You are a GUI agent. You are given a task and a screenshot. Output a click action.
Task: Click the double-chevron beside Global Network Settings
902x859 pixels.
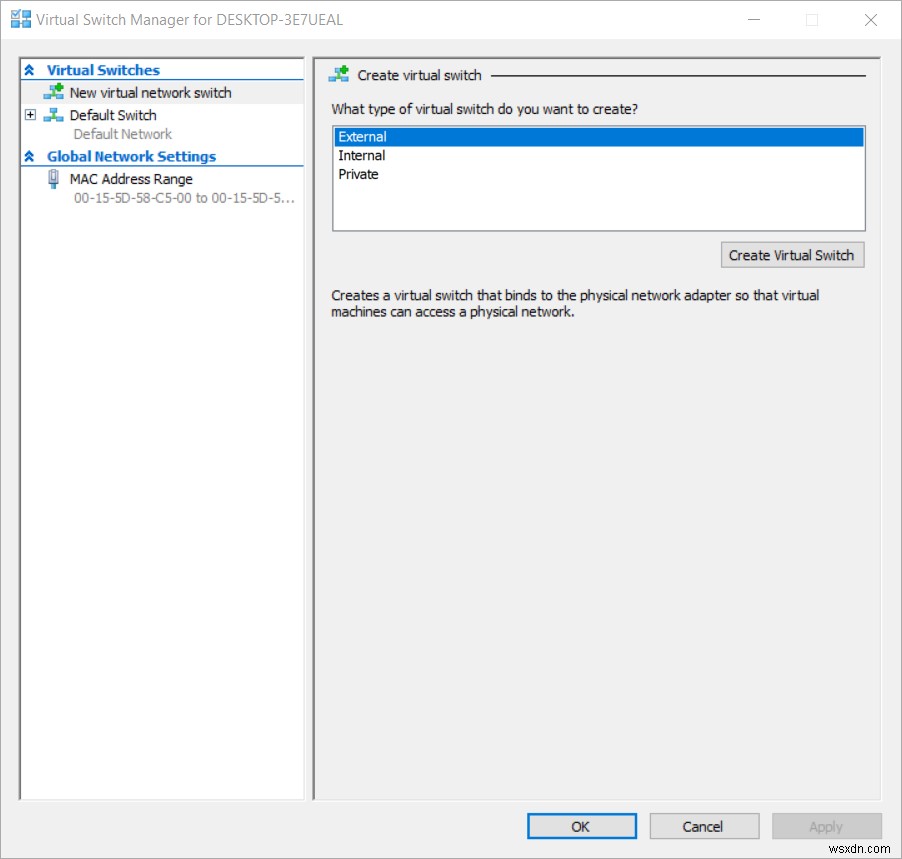pyautogui.click(x=27, y=156)
